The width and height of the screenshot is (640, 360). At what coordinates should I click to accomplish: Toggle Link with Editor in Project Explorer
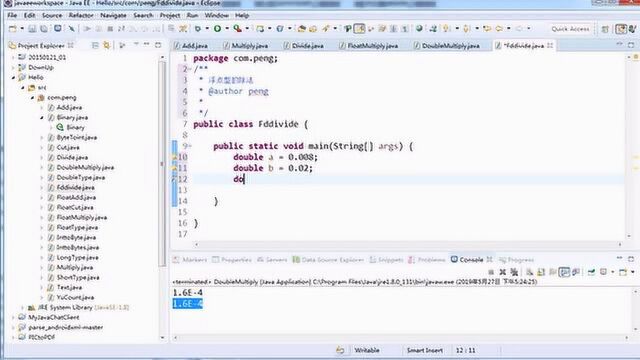pyautogui.click(x=107, y=45)
